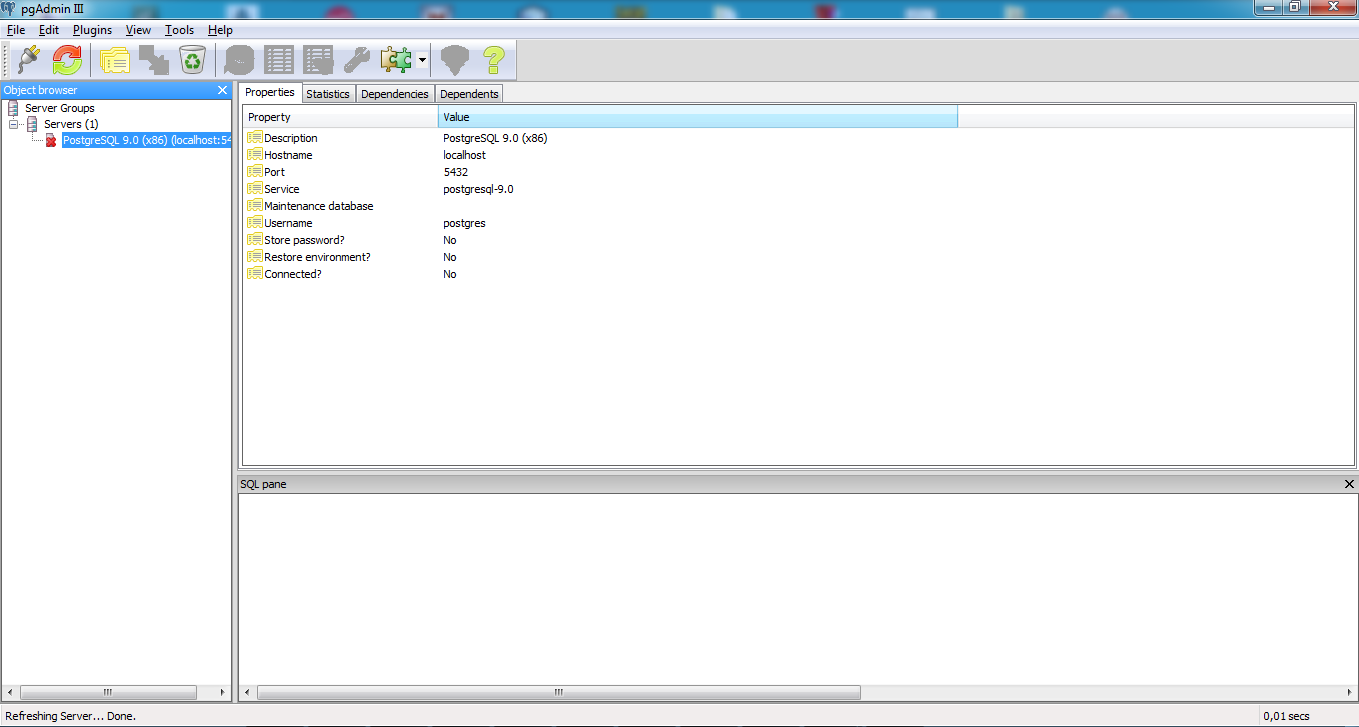Collapse the Servers (1) tree node
1359x727 pixels.
[14, 124]
